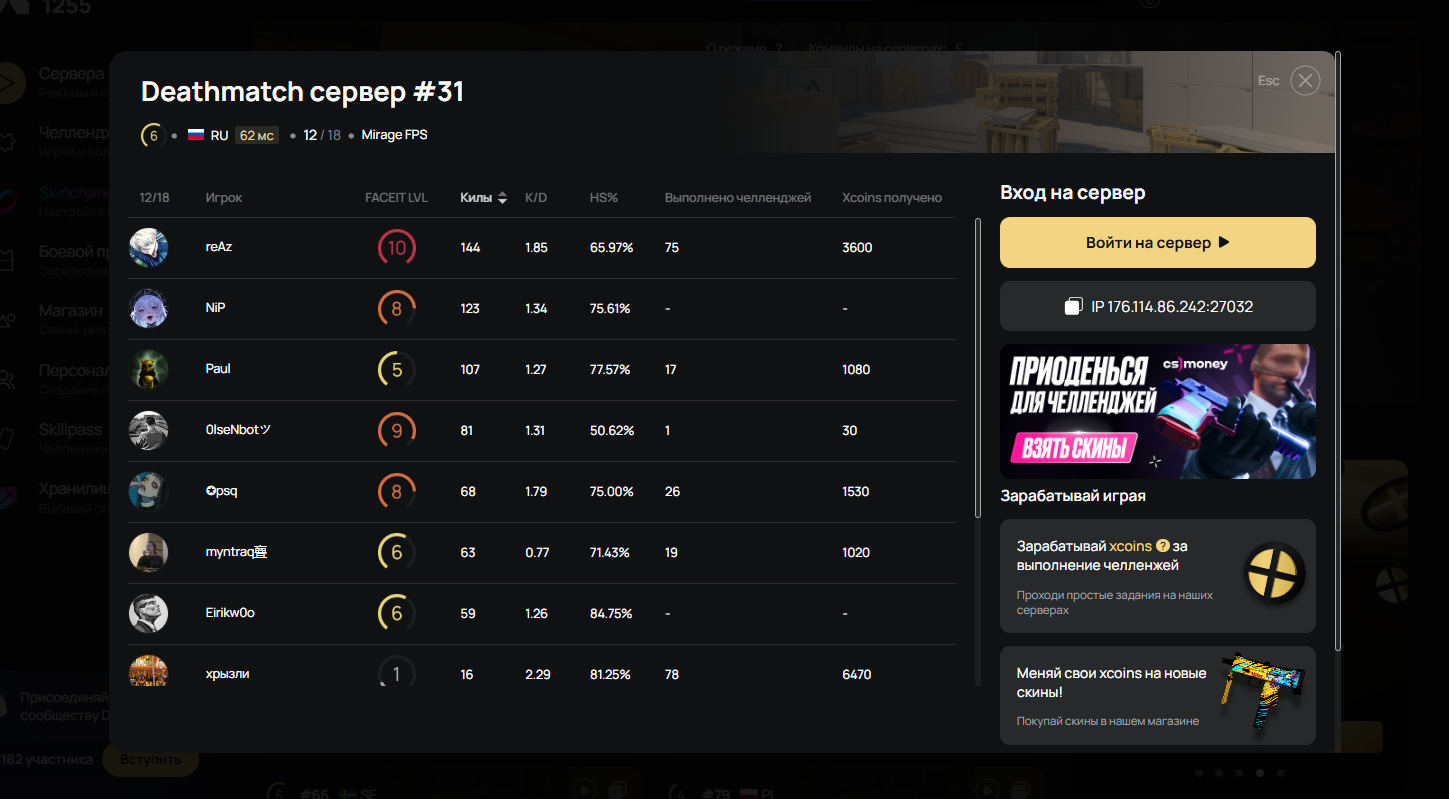Viewport: 1449px width, 799px height.
Task: Click the player table's vertical scrollbar
Action: (x=978, y=368)
